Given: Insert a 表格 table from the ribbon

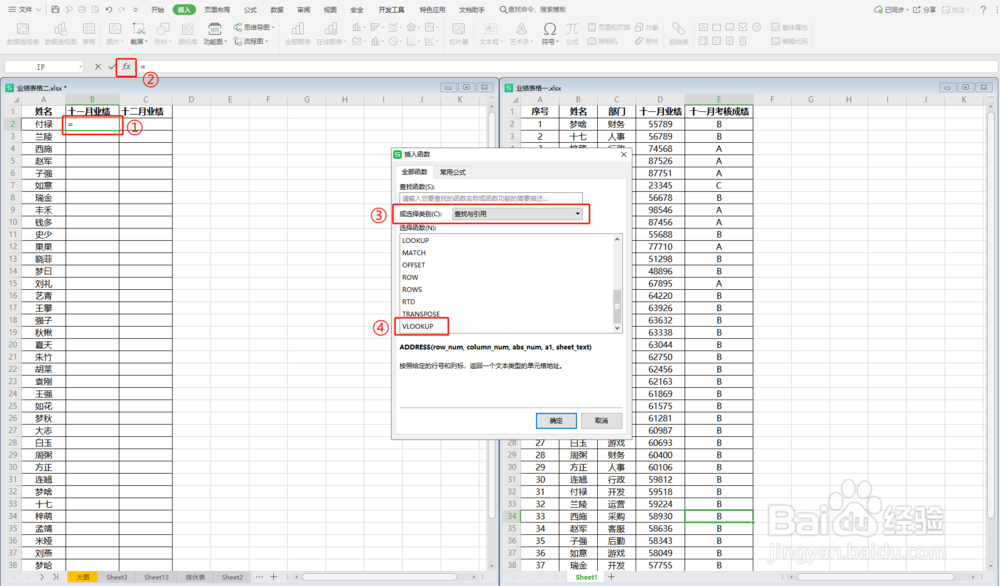Looking at the screenshot, I should [x=89, y=34].
